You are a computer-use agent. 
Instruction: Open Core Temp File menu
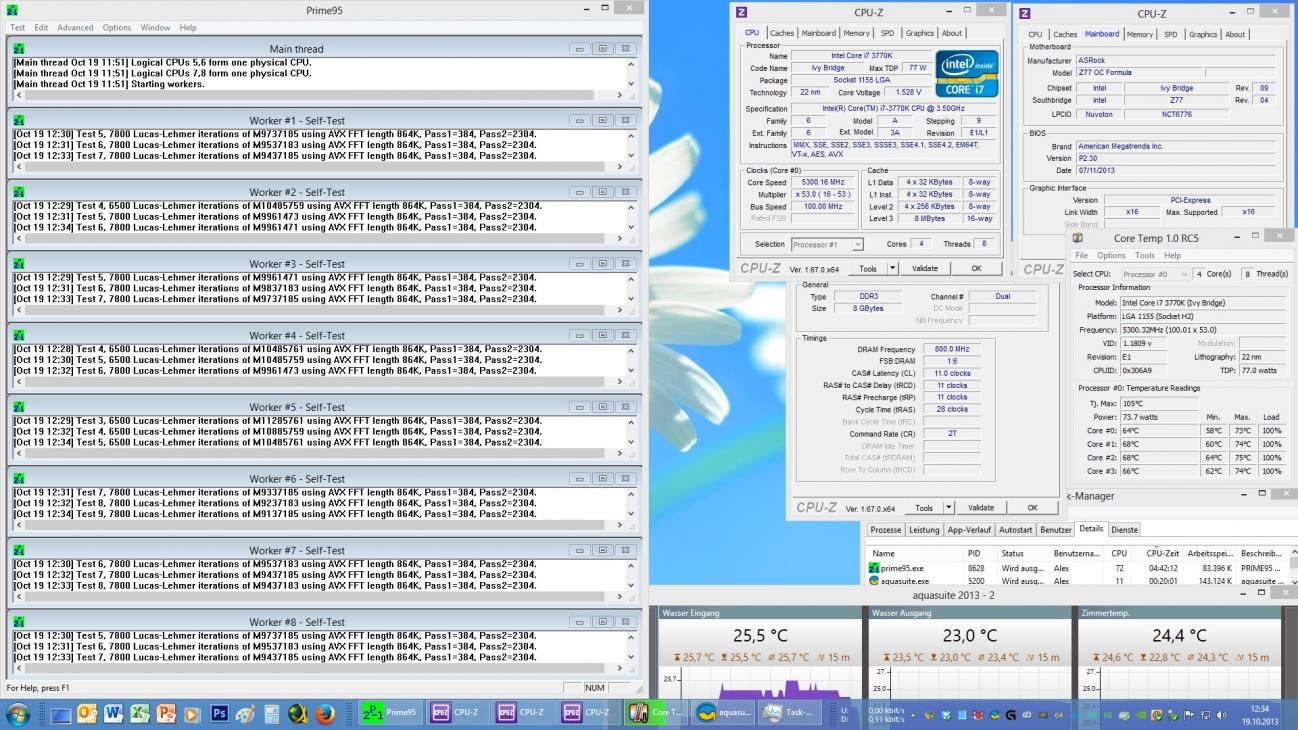[x=1081, y=255]
